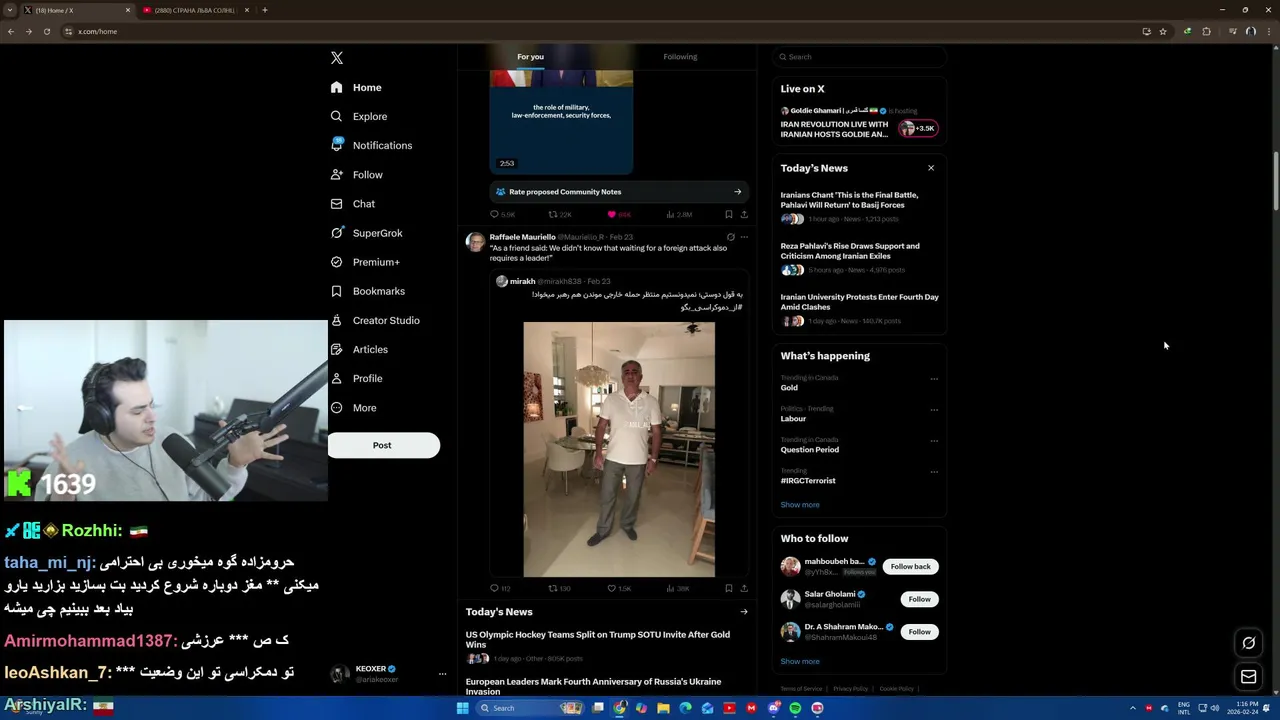Viewport: 1280px width, 720px height.
Task: Click the Grok icon on Raffaele's post
Action: (x=731, y=237)
